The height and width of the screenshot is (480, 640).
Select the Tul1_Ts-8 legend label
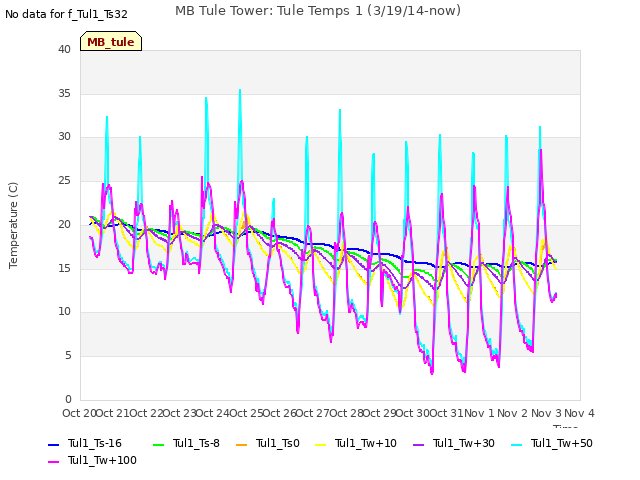tap(196, 443)
